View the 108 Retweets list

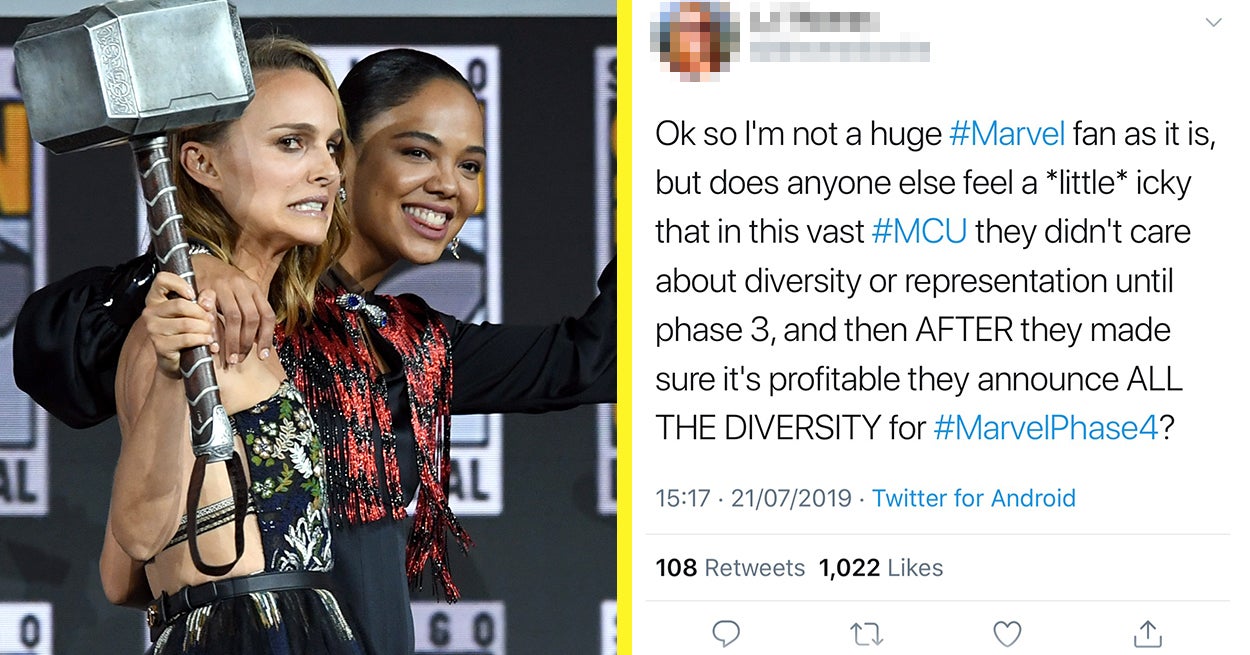[x=730, y=568]
